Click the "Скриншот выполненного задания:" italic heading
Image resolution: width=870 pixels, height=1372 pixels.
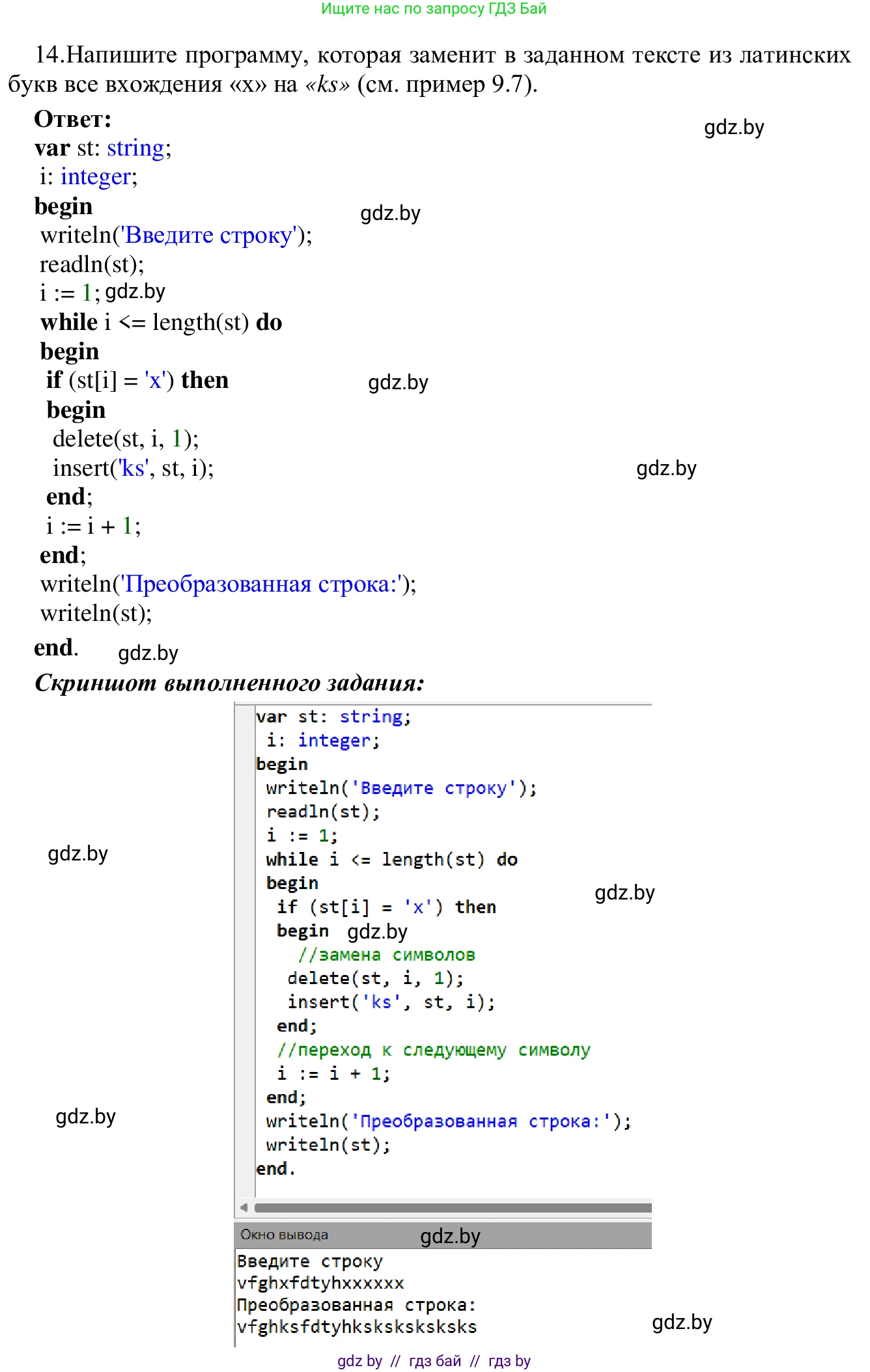click(x=229, y=683)
